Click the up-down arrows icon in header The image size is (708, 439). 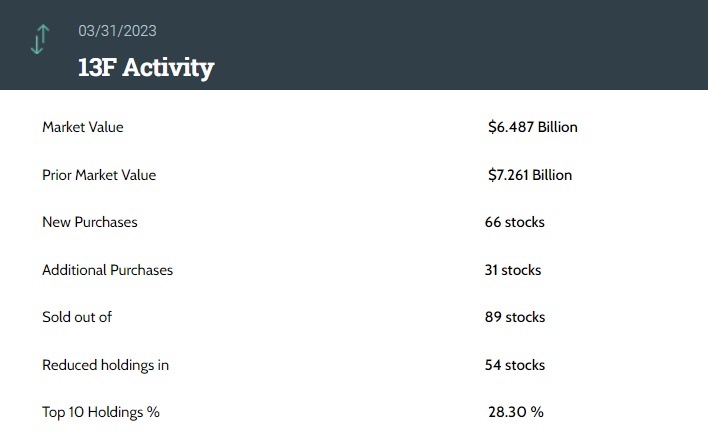tap(39, 38)
